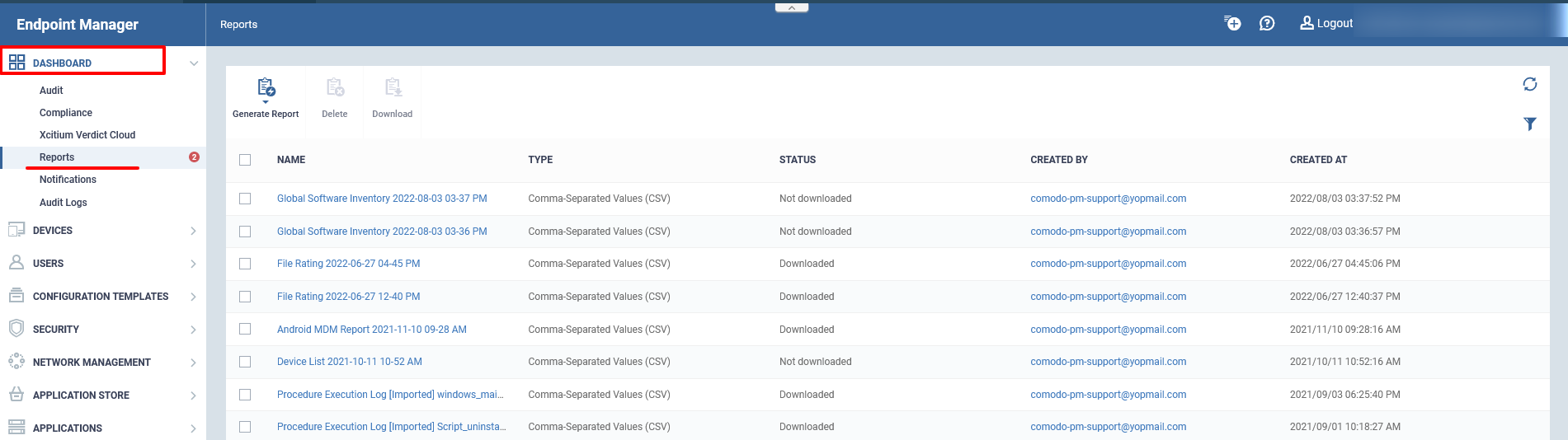Refresh the reports list
Image resolution: width=1568 pixels, height=440 pixels.
click(1530, 84)
